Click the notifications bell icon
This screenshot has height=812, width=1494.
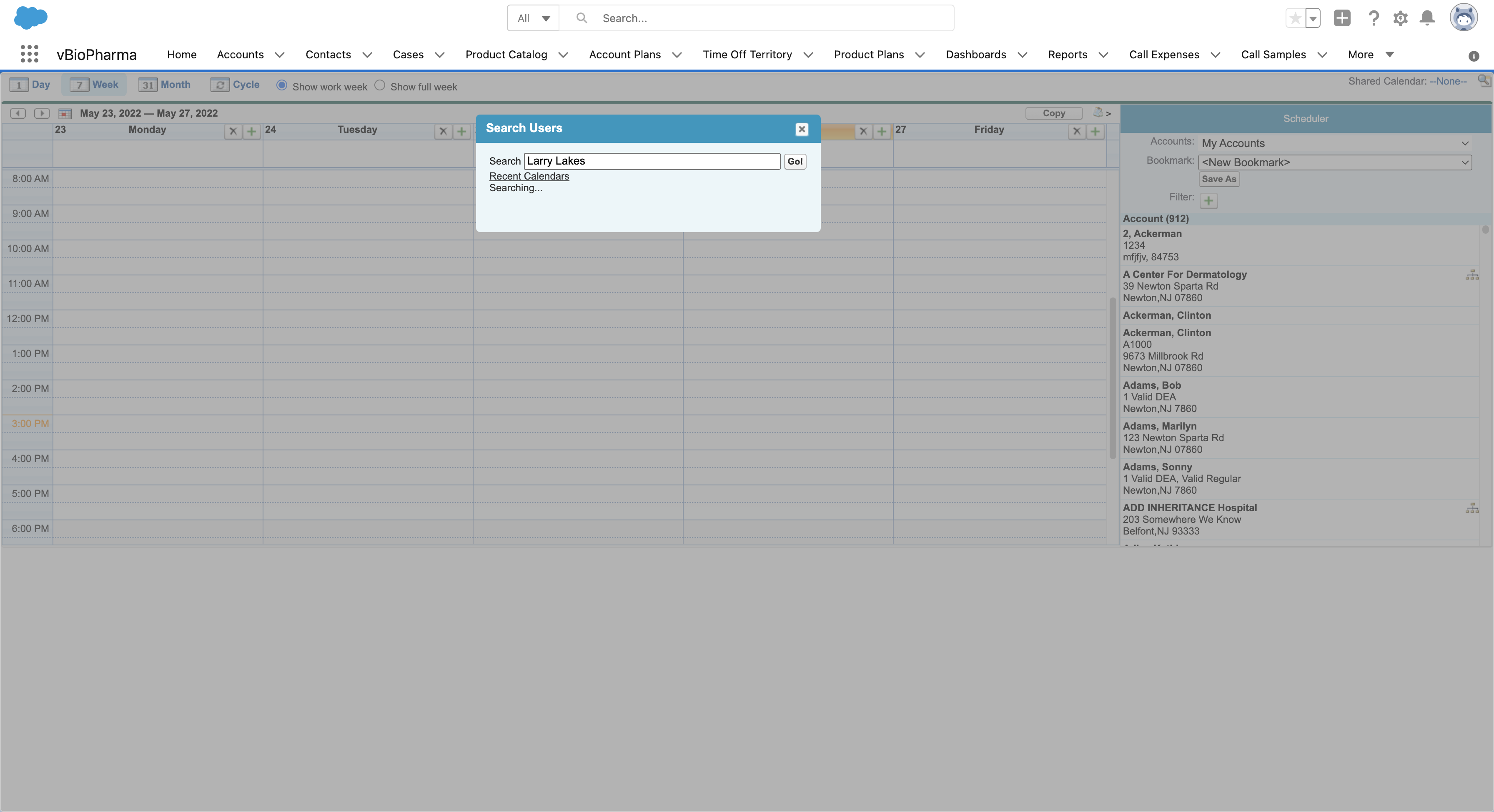click(1427, 18)
